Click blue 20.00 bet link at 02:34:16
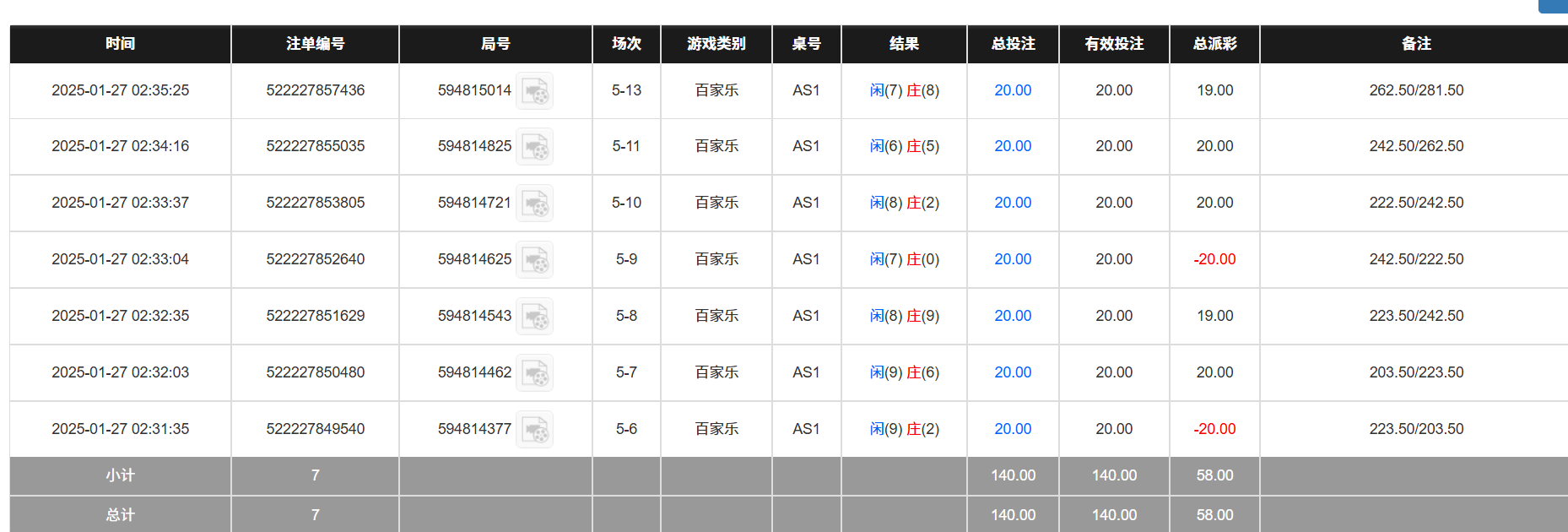Screen dimensions: 1568x532 [1013, 146]
